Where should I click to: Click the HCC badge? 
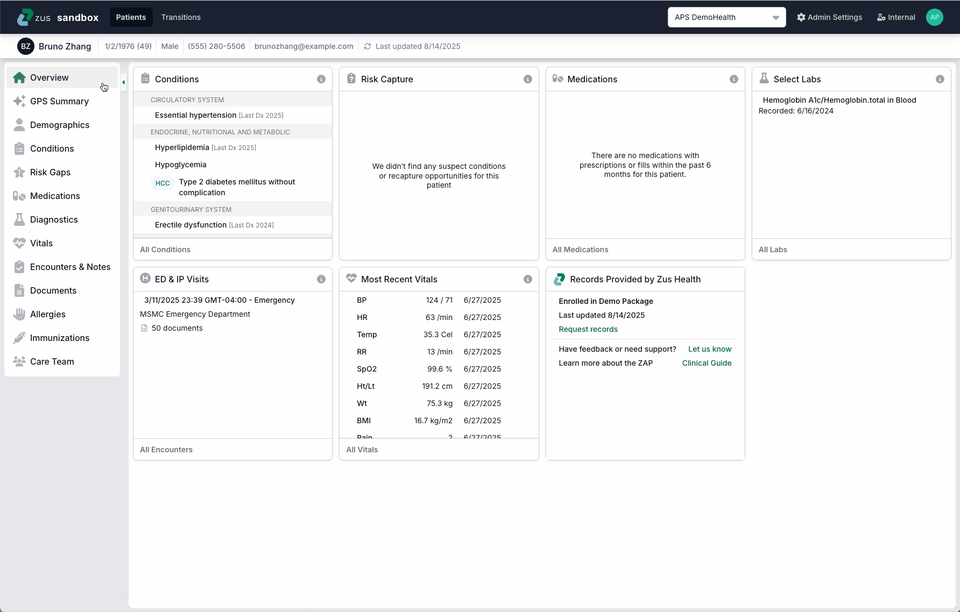(x=162, y=183)
